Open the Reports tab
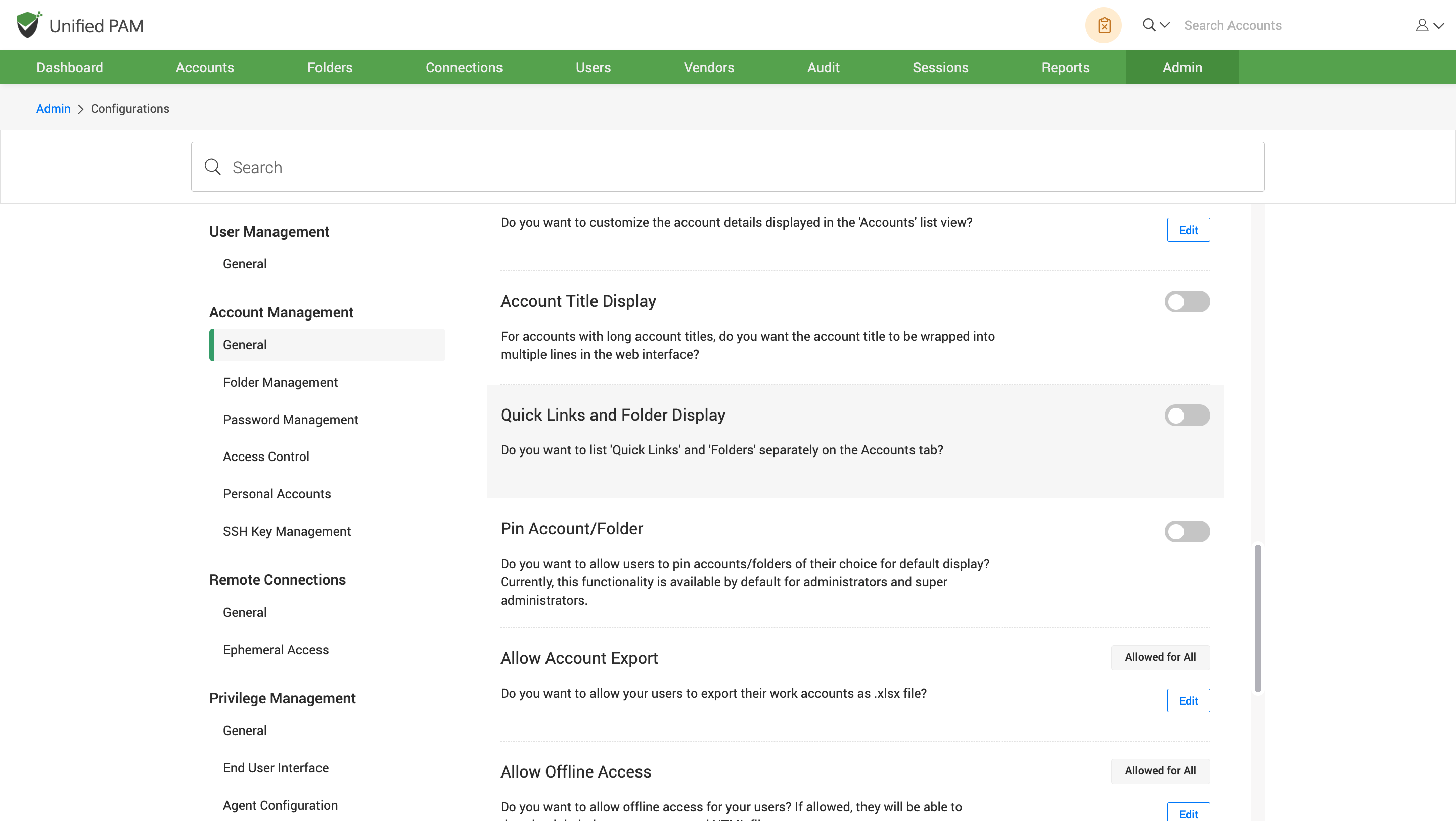Screen dimensions: 1456x821 [x=1065, y=67]
